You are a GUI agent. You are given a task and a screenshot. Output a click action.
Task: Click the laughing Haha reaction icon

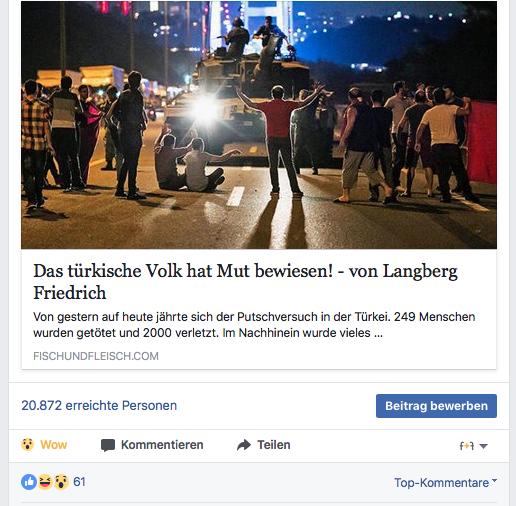point(45,482)
